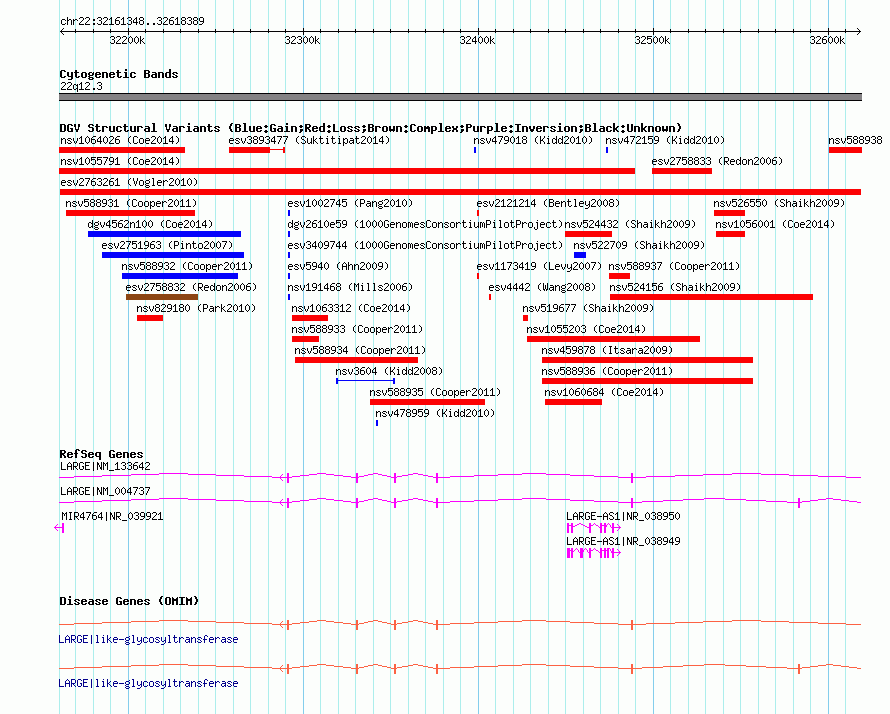Open the nsv588934 (Cooper2011) variant
Viewport: 890px width, 714px height.
360,350
